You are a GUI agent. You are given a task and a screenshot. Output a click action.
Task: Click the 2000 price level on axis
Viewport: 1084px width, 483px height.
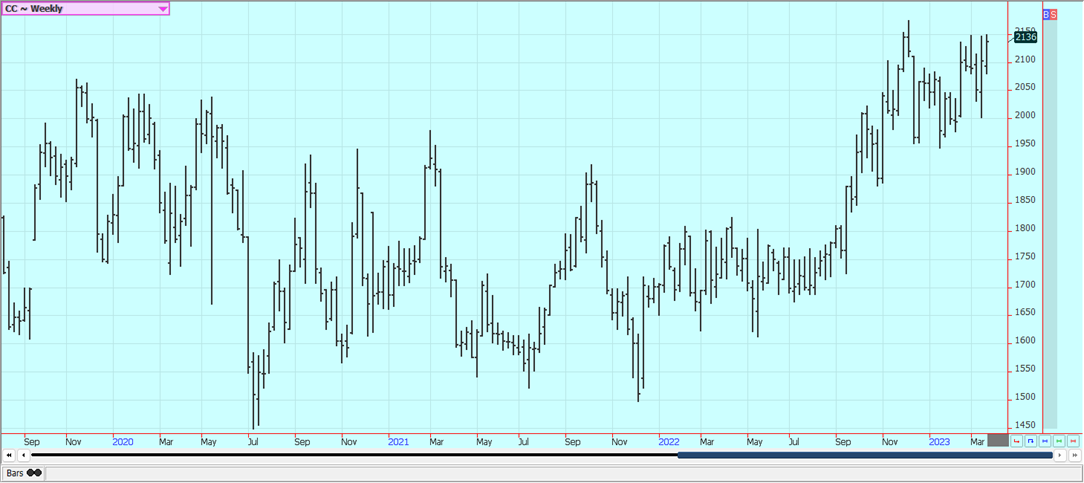(x=1025, y=116)
